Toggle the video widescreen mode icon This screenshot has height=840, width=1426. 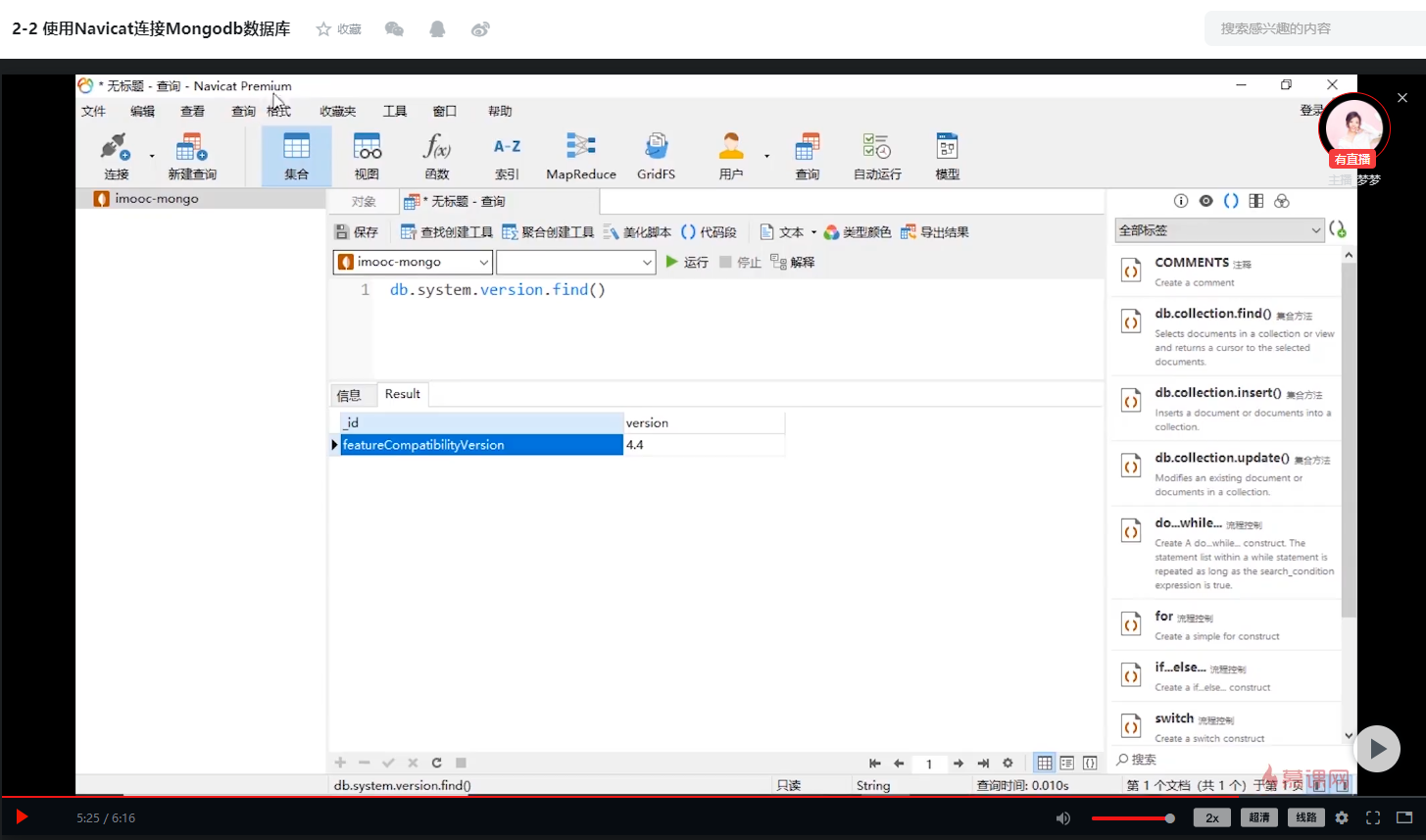pyautogui.click(x=1404, y=817)
